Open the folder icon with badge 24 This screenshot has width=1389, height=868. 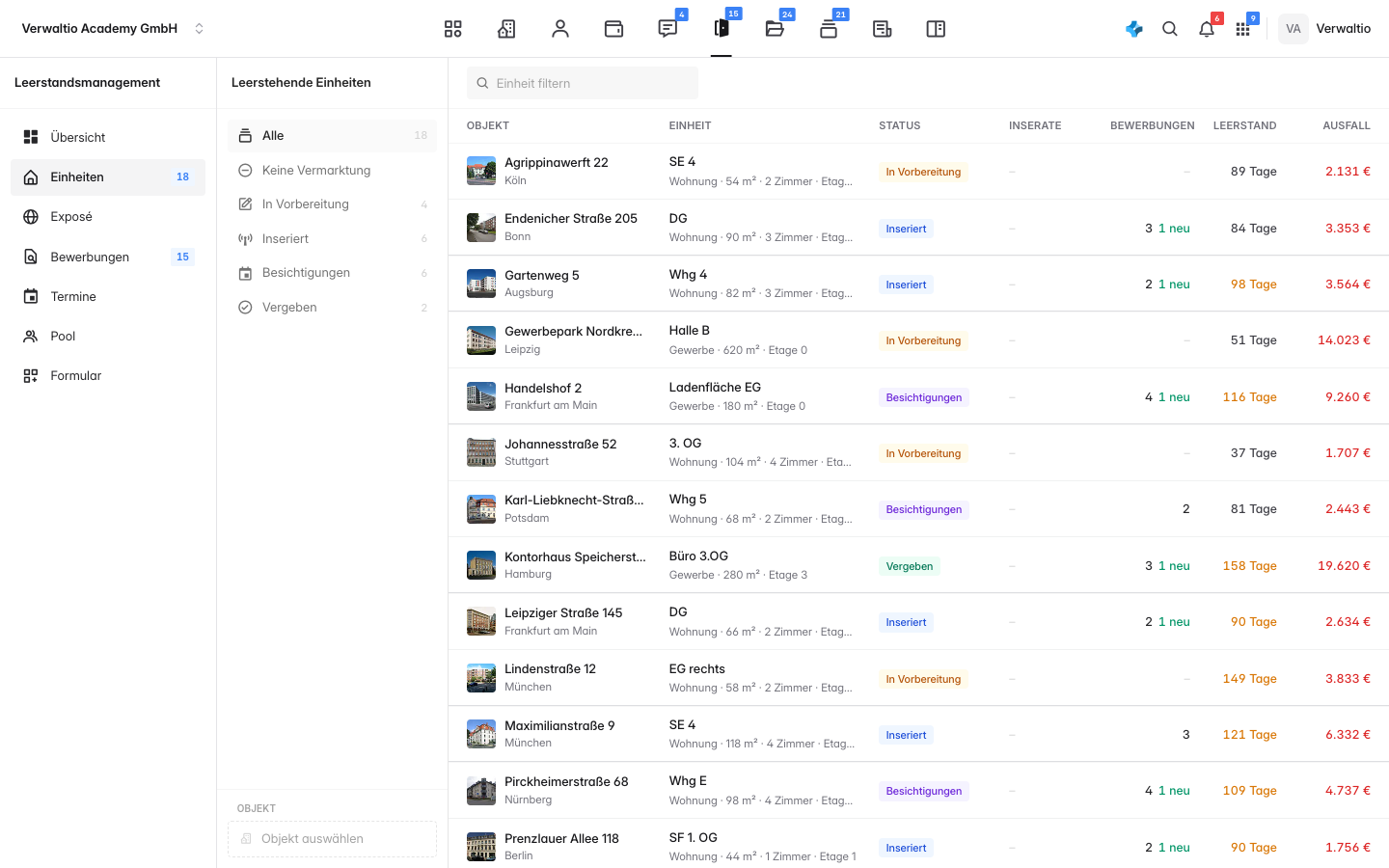tap(775, 29)
